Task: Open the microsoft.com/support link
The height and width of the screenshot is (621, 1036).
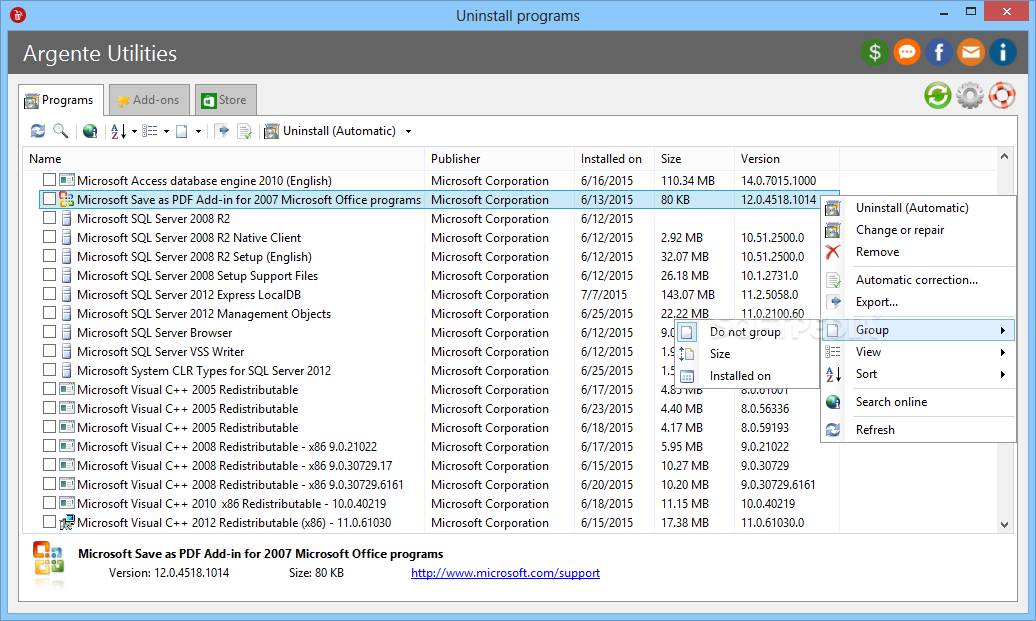Action: pos(505,573)
